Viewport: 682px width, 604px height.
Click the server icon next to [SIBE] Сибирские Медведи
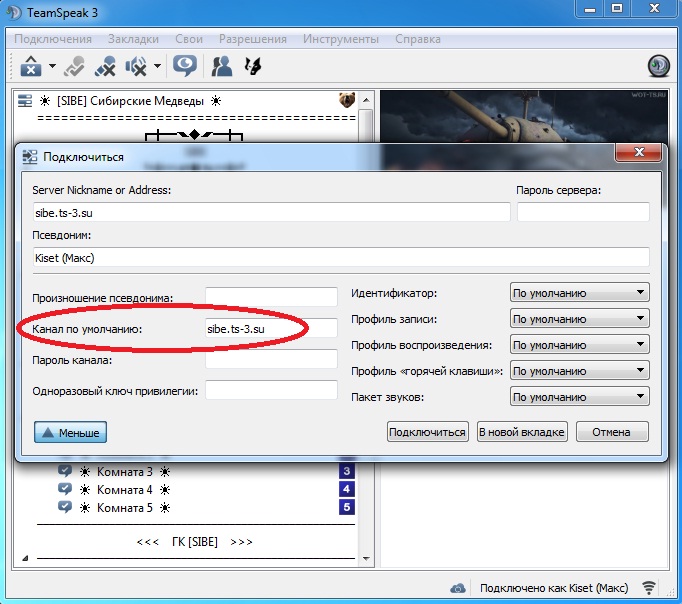click(25, 101)
